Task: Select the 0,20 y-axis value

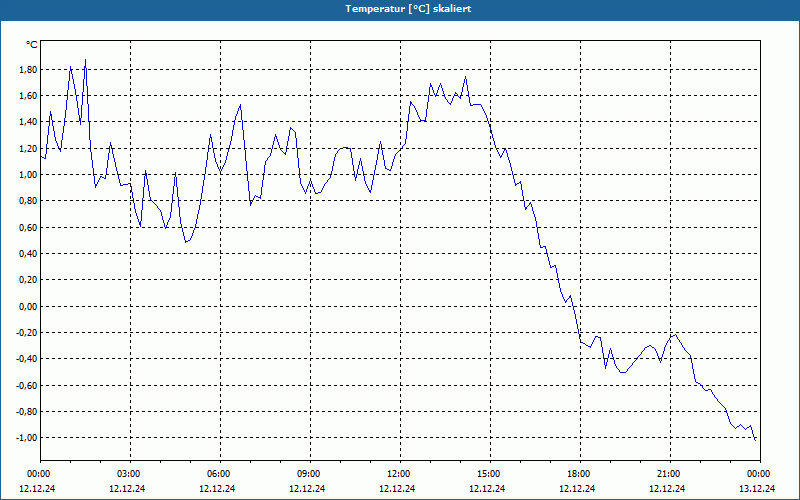Action: 28,280
